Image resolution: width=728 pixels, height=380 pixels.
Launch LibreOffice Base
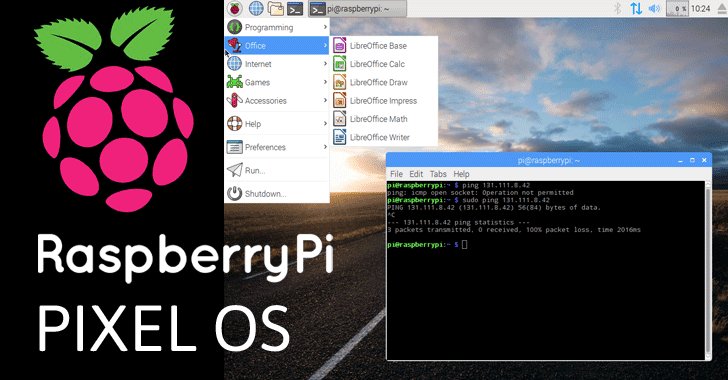point(384,46)
